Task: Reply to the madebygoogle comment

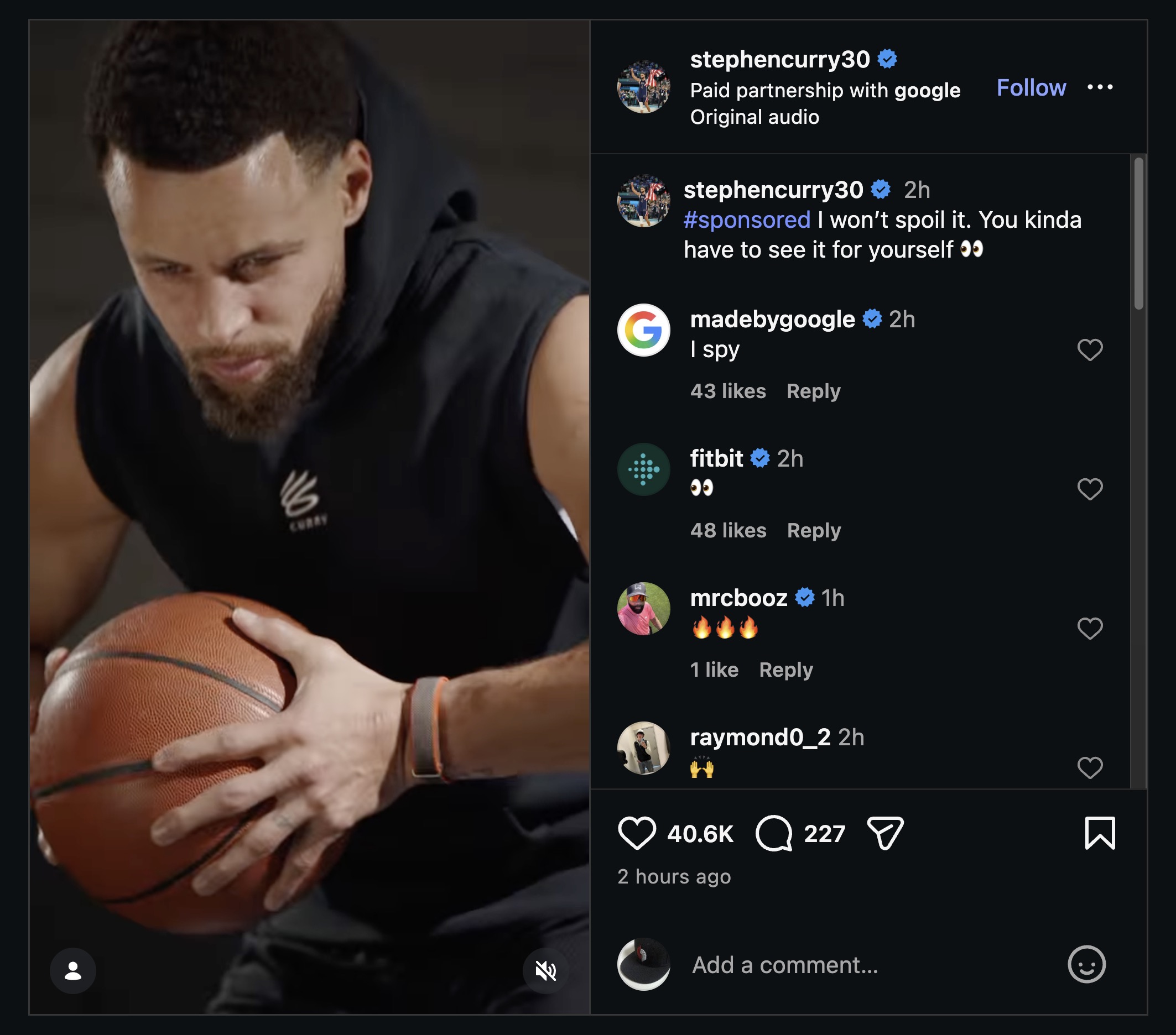Action: (814, 391)
